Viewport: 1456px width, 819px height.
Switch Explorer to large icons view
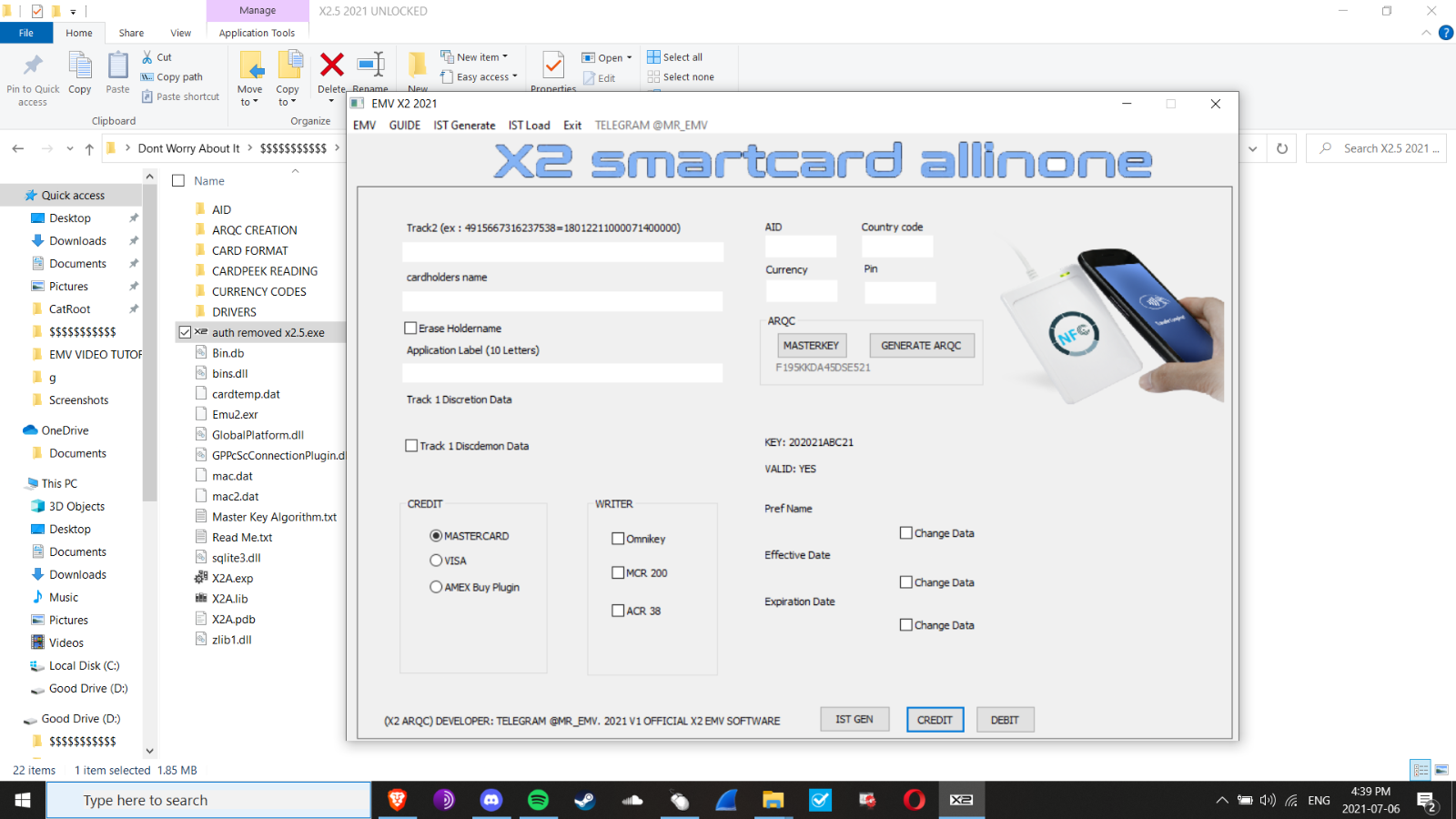[1441, 770]
